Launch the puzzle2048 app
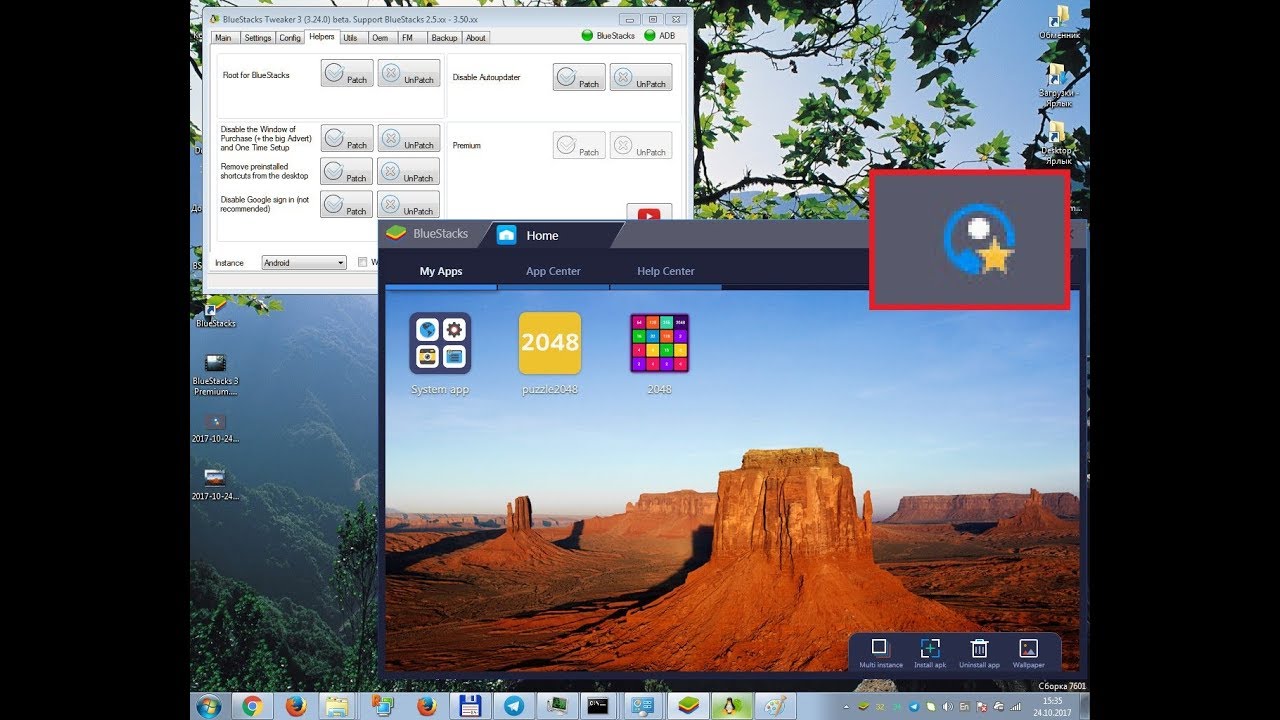The width and height of the screenshot is (1280, 720). (550, 343)
